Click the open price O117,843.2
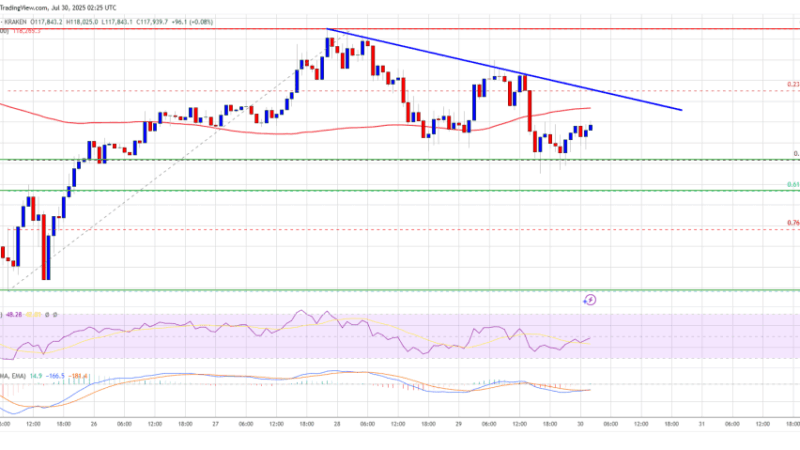This screenshot has height=450, width=800. tap(46, 22)
